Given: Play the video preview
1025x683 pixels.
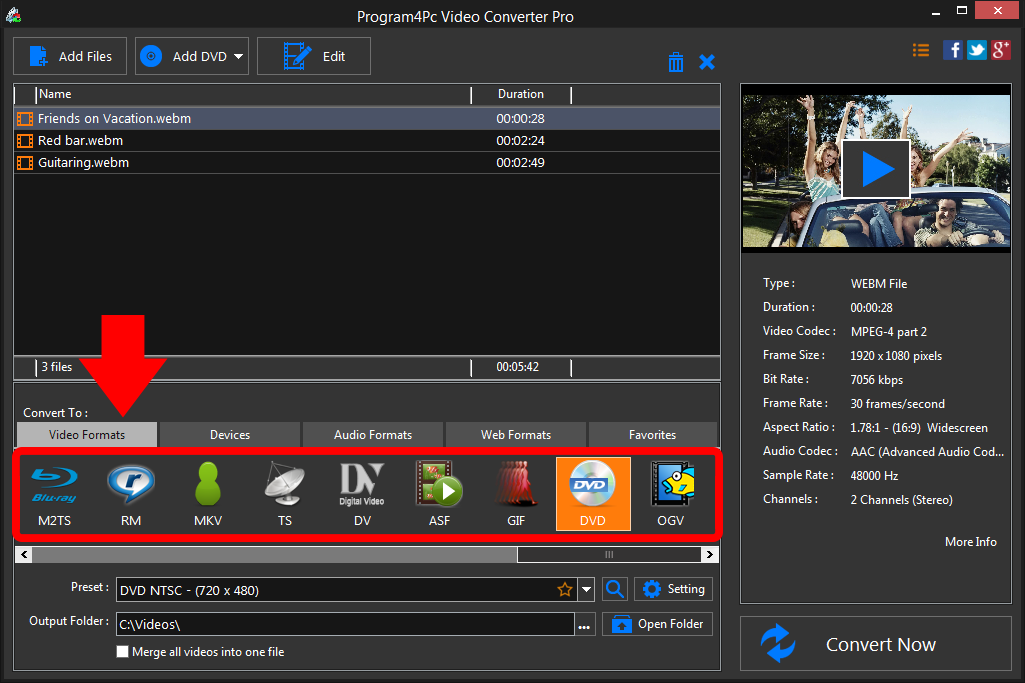Looking at the screenshot, I should 875,168.
